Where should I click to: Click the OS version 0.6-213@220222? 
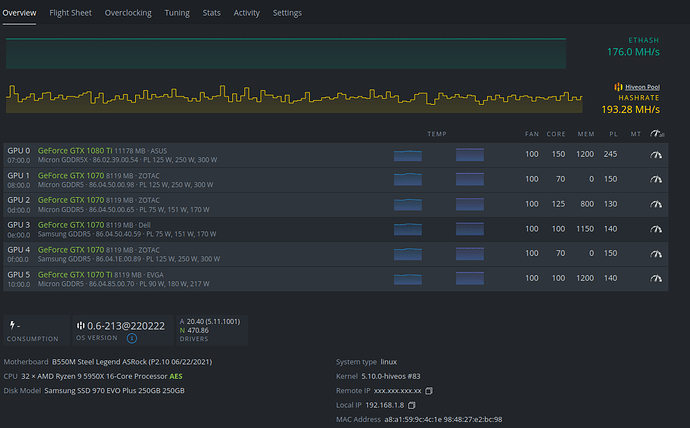[126, 326]
